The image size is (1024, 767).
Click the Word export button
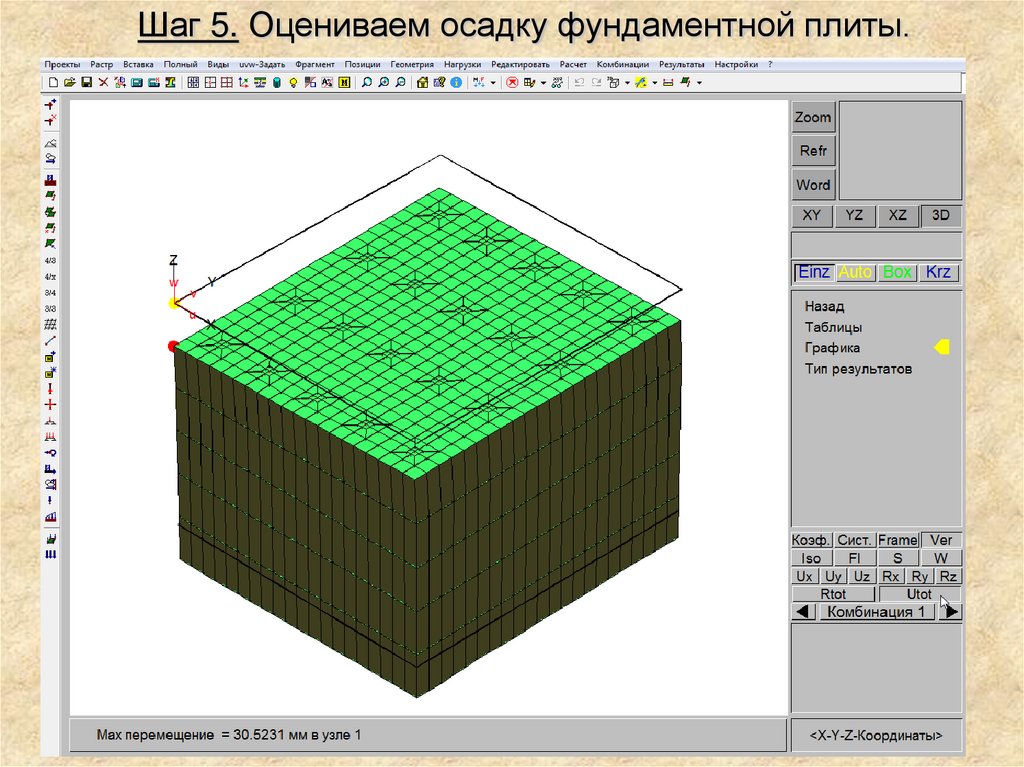(813, 185)
